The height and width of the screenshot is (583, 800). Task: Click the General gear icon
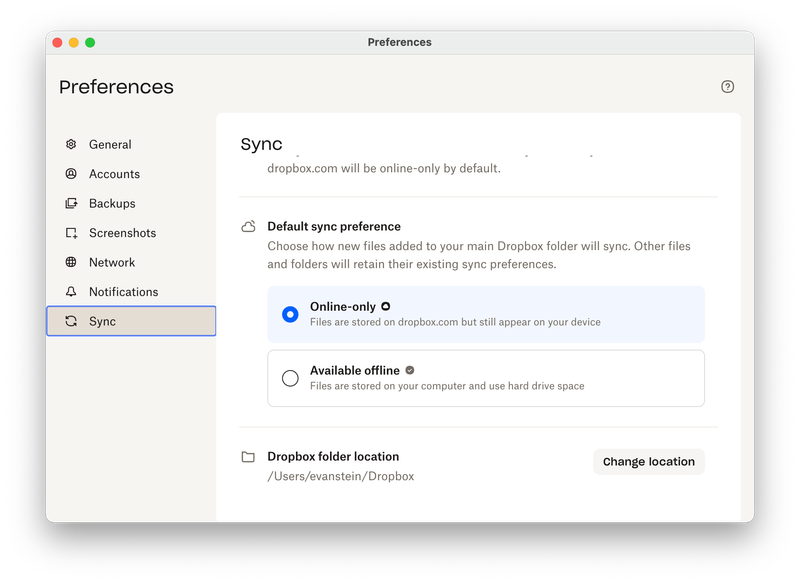click(71, 145)
